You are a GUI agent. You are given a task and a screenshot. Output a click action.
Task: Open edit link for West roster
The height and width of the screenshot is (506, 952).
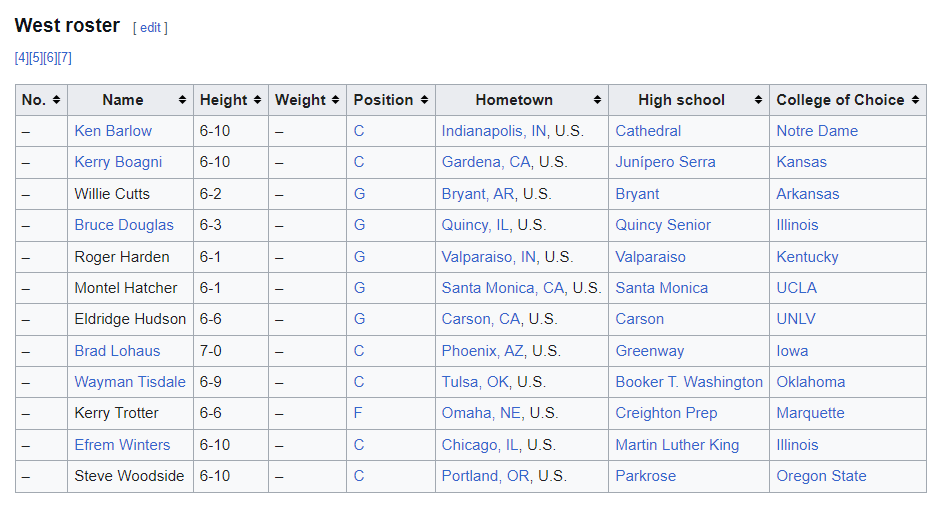point(151,28)
